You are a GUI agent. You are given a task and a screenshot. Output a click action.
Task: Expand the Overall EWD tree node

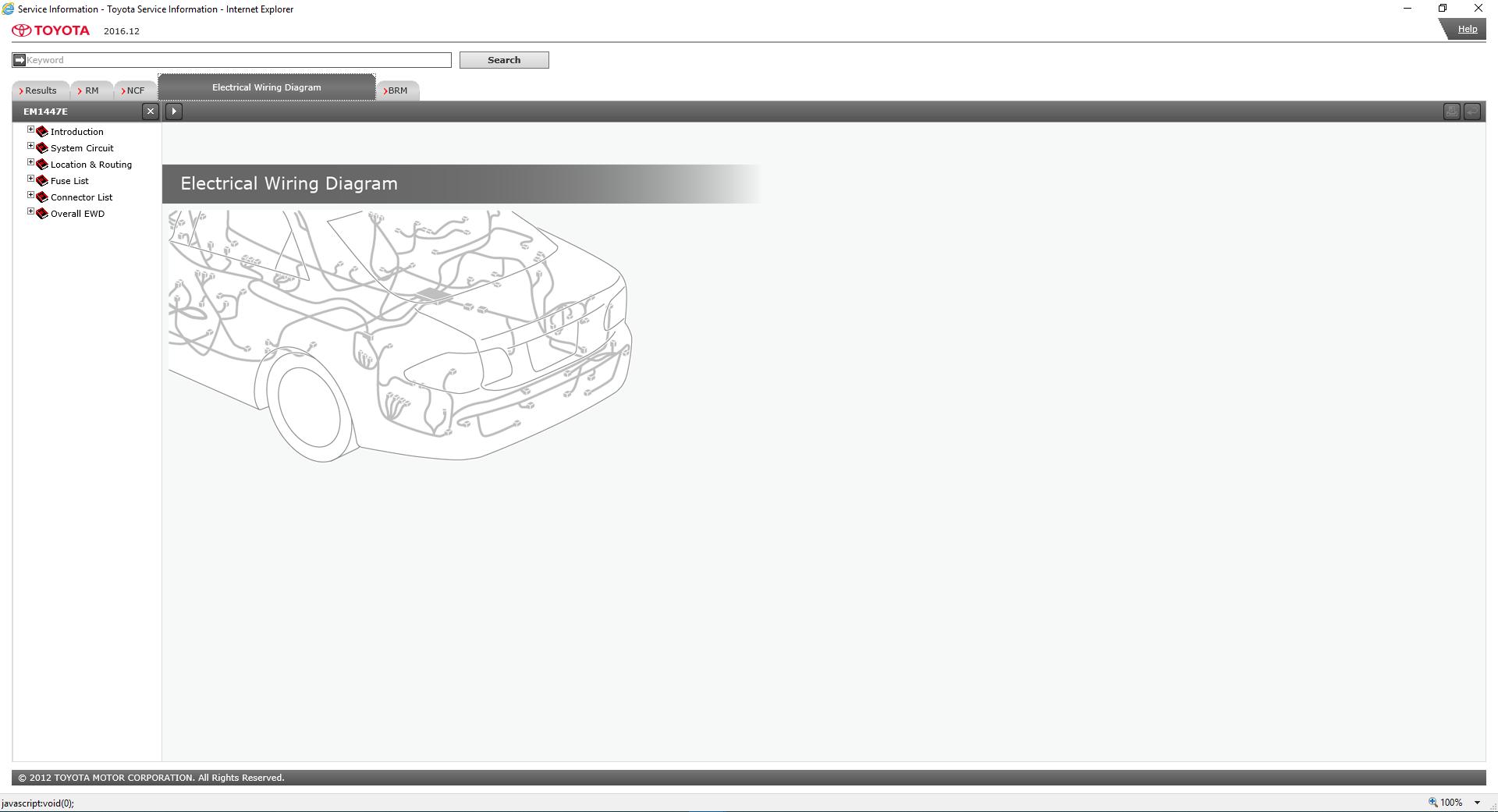pyautogui.click(x=30, y=212)
